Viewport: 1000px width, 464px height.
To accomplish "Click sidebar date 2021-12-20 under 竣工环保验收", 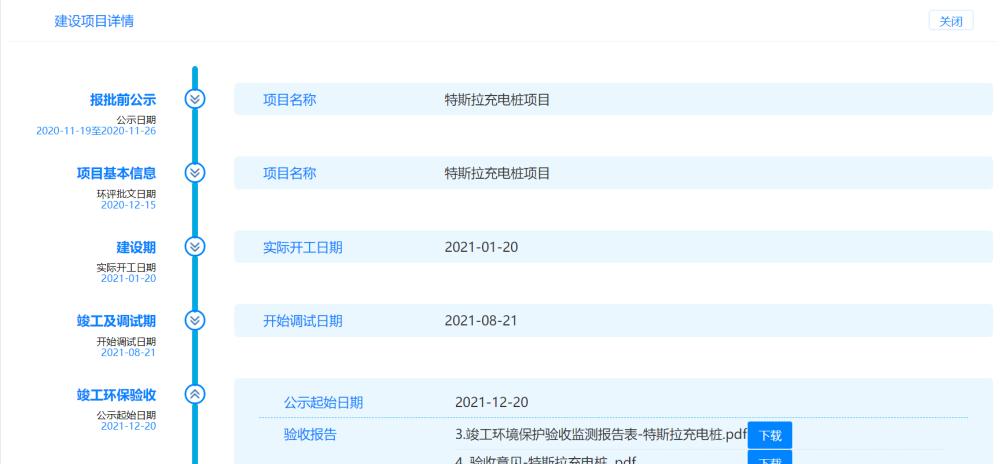I will 128,426.
